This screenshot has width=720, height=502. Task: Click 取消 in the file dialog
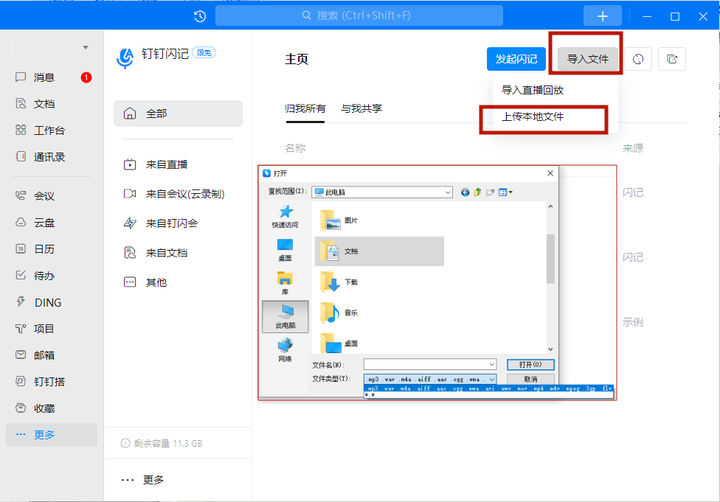pos(531,379)
